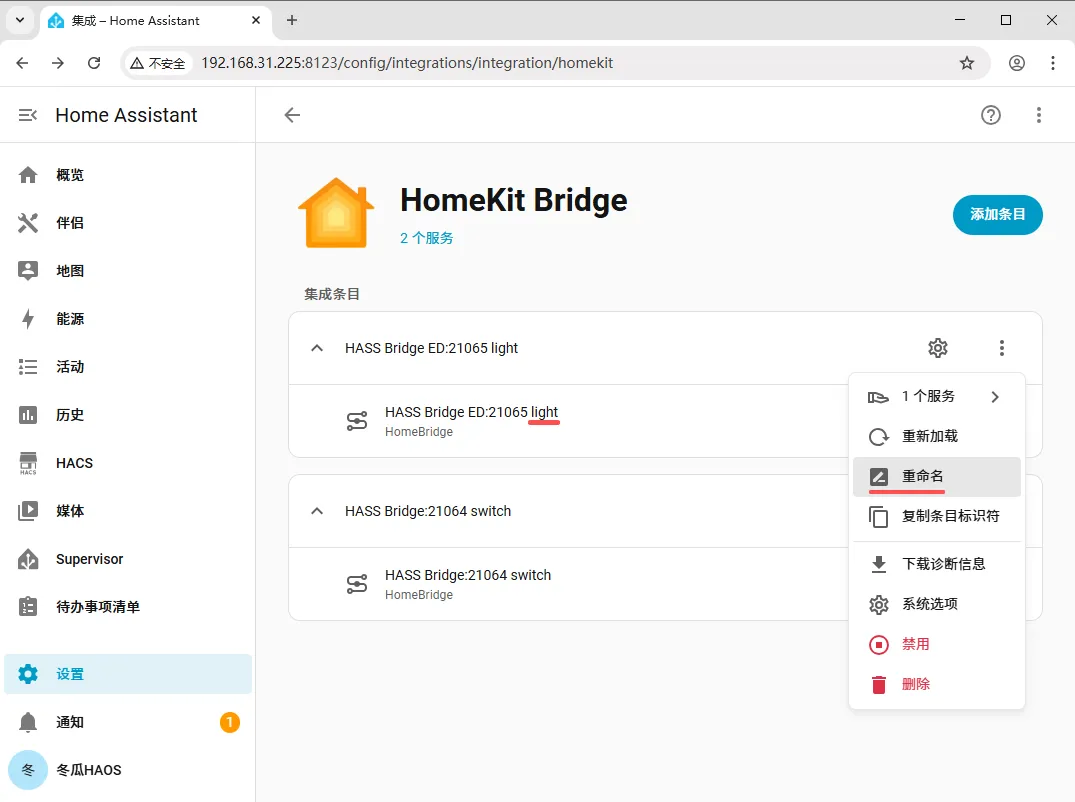This screenshot has width=1075, height=802.
Task: Open the 2 个服务 link
Action: tap(426, 238)
